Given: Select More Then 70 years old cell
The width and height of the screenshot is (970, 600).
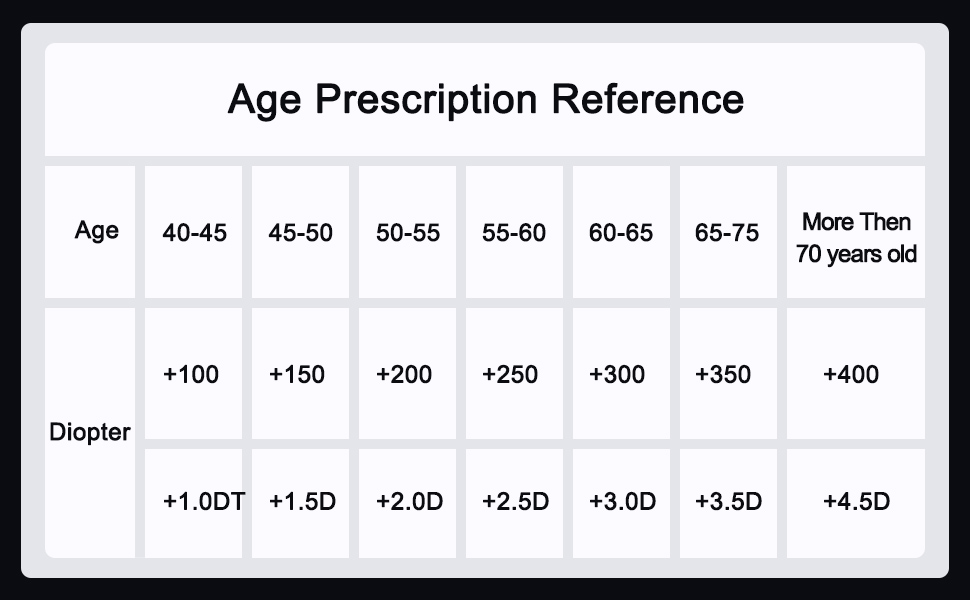Looking at the screenshot, I should (x=856, y=238).
